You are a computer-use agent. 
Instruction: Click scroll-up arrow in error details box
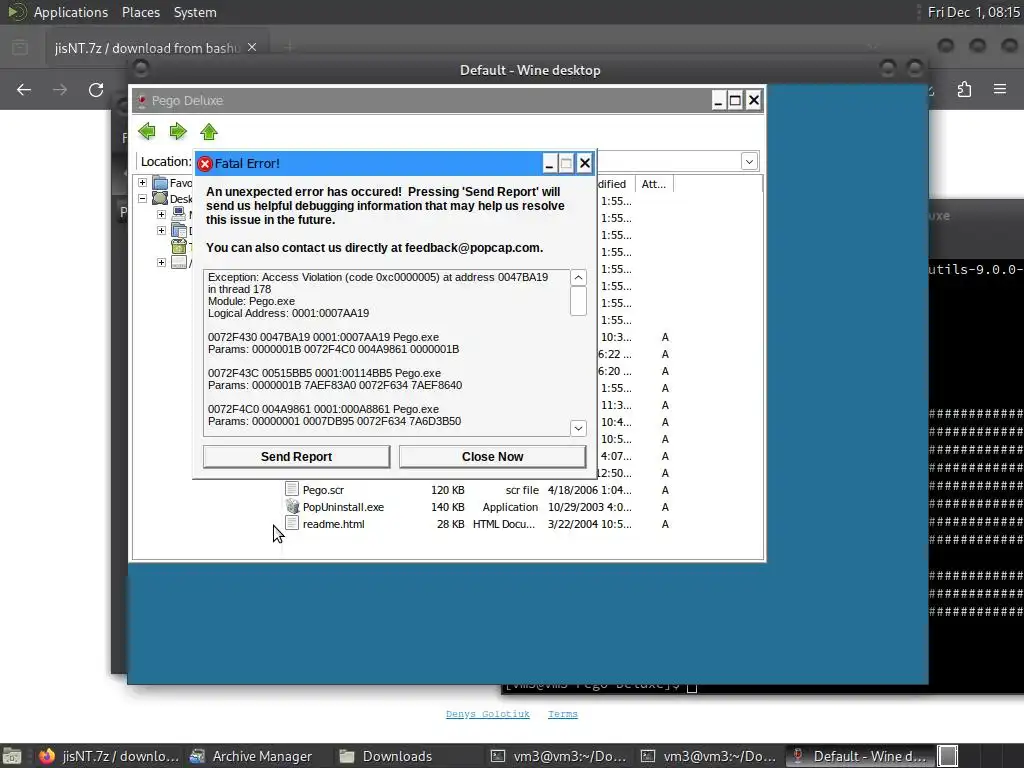[578, 278]
